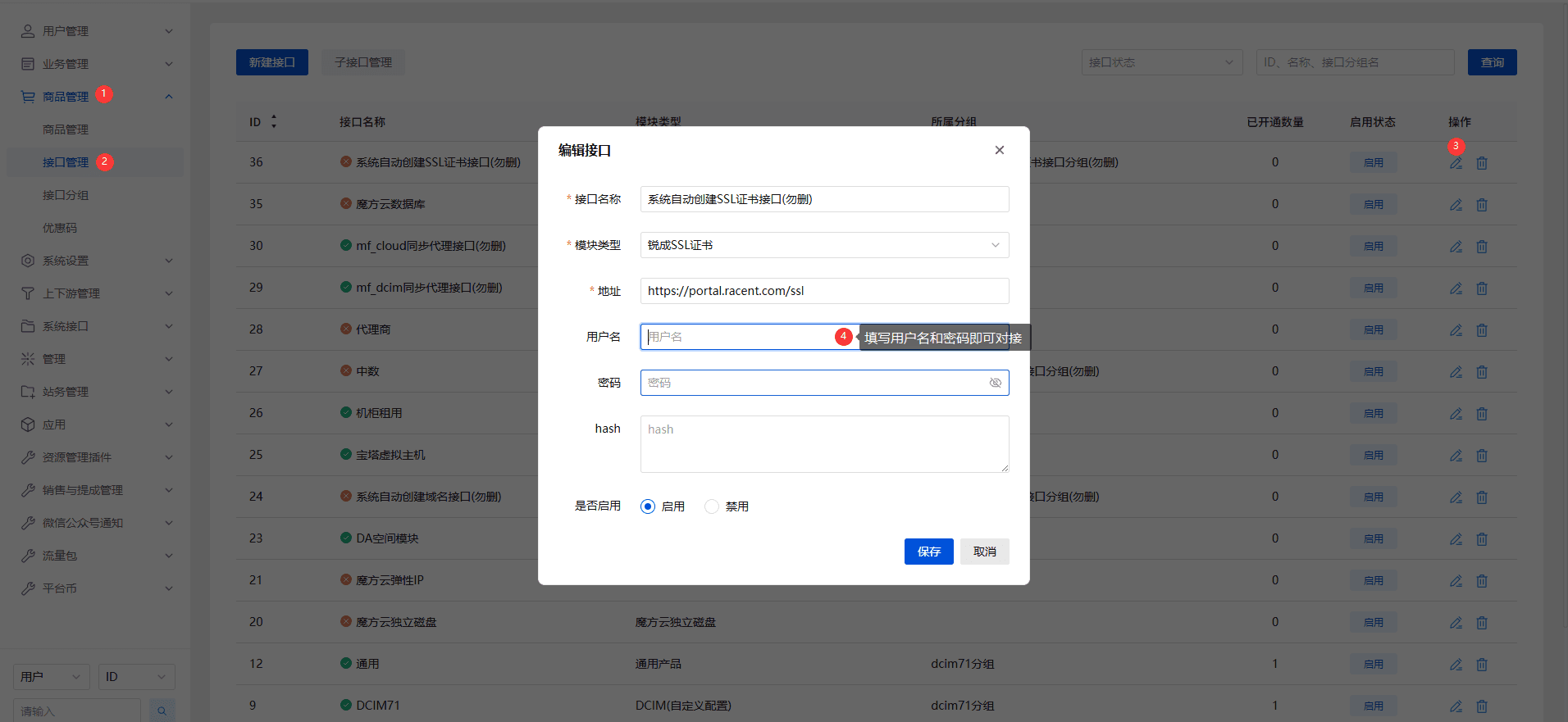Expand the 业务管理 sidebar section
The height and width of the screenshot is (722, 1568).
coord(169,64)
